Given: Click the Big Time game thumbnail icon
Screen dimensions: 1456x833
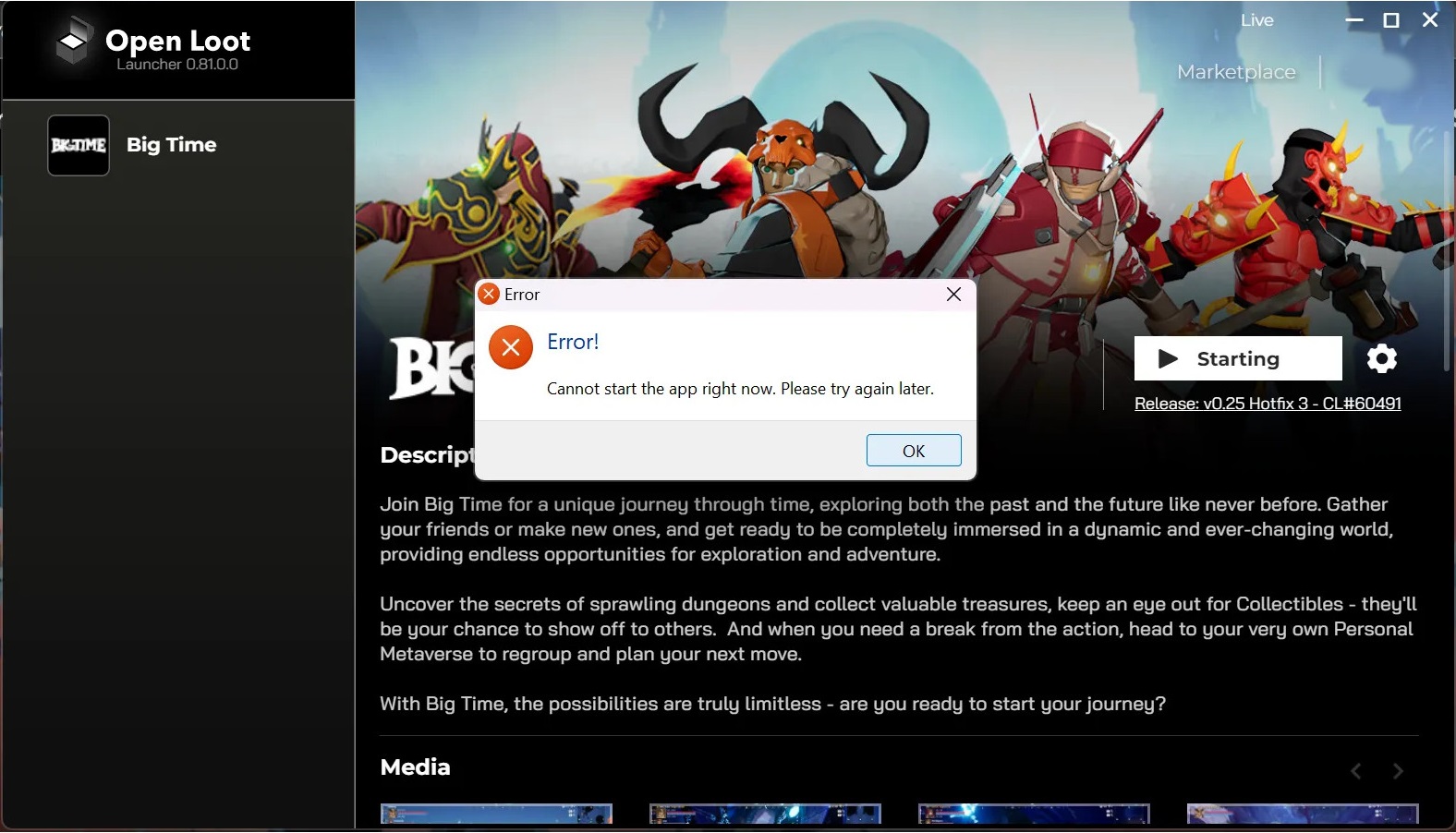Looking at the screenshot, I should tap(79, 145).
